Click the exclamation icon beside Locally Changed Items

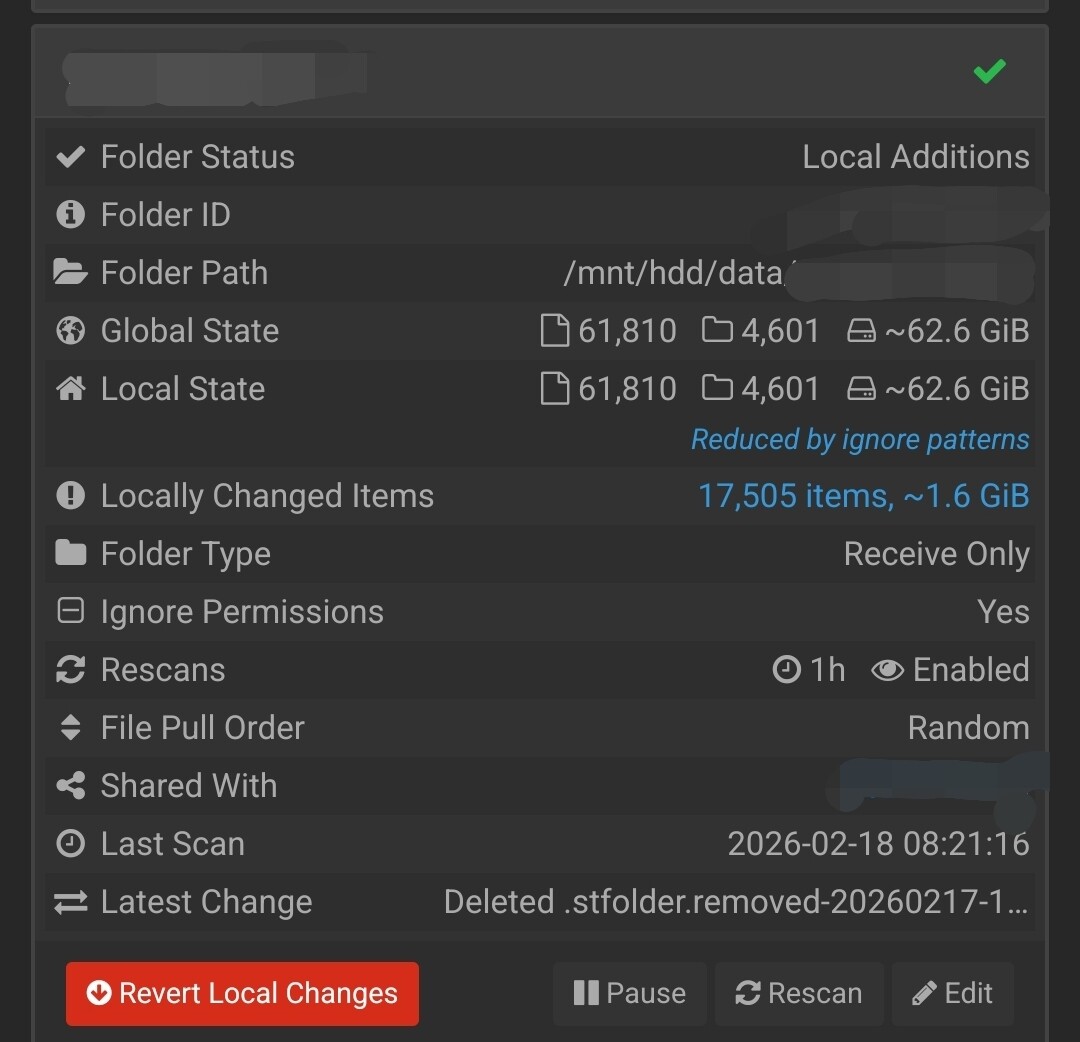coord(71,496)
